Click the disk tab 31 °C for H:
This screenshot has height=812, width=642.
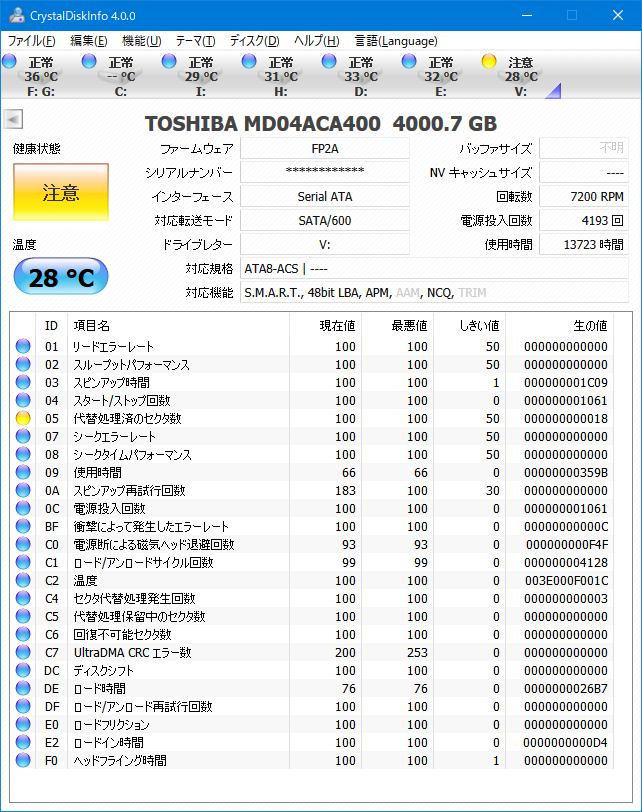click(x=281, y=76)
